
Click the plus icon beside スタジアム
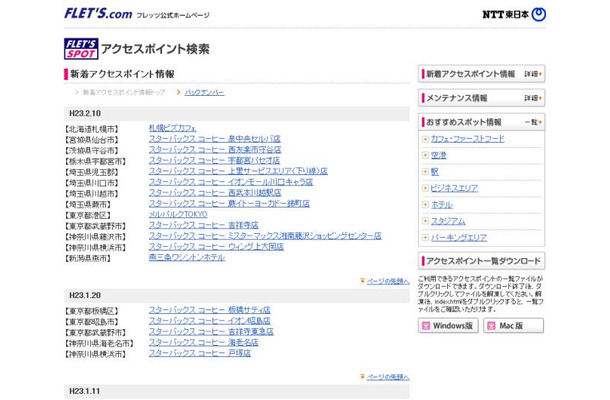pos(425,221)
